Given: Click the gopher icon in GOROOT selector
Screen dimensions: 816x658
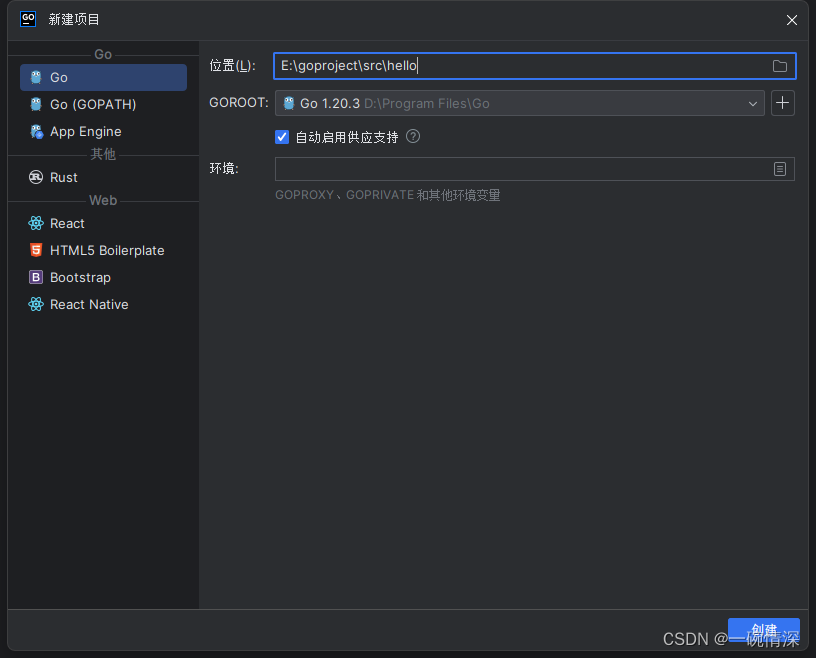Looking at the screenshot, I should [x=289, y=103].
